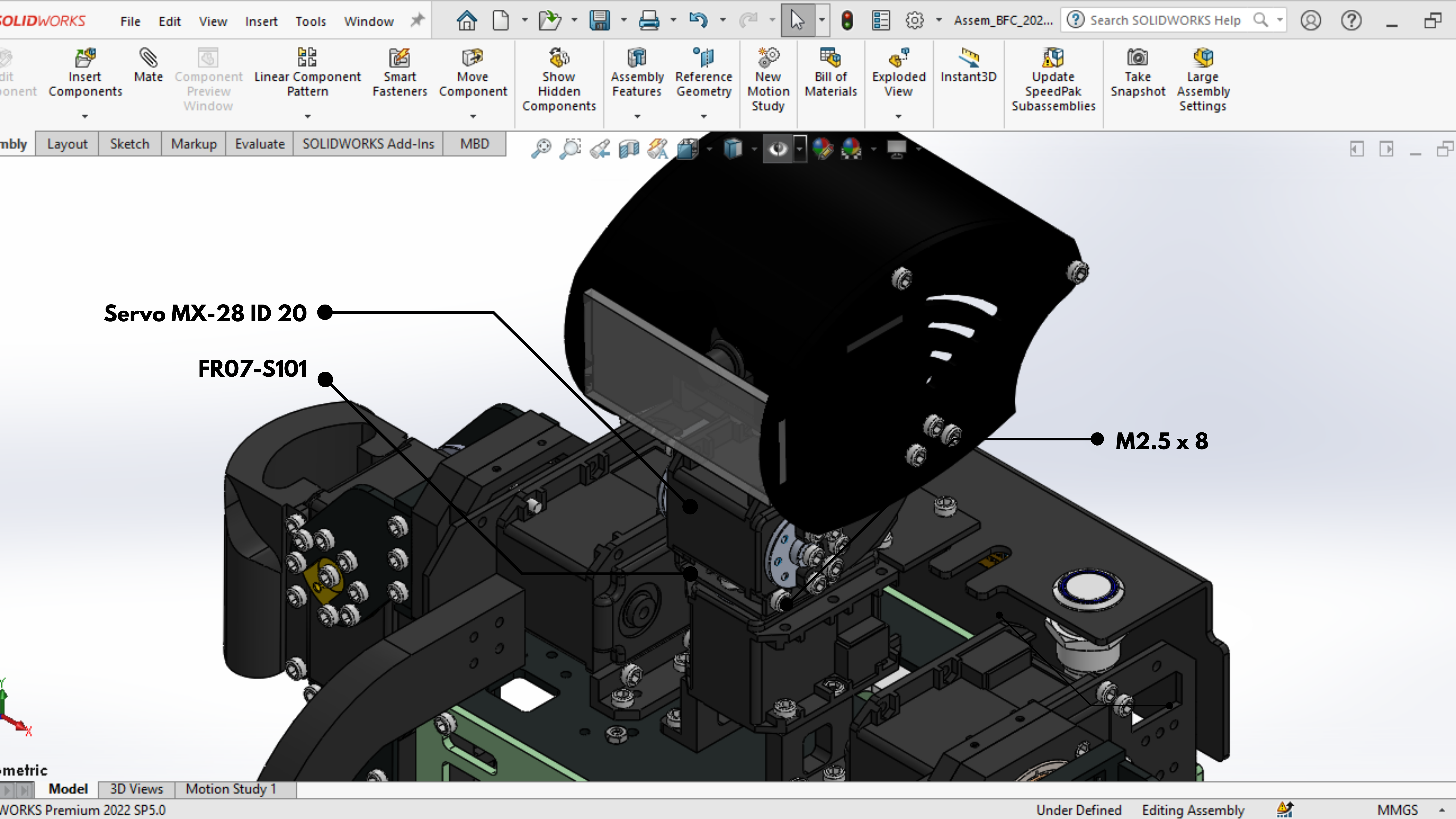
Task: Pin the menu bar
Action: click(417, 20)
